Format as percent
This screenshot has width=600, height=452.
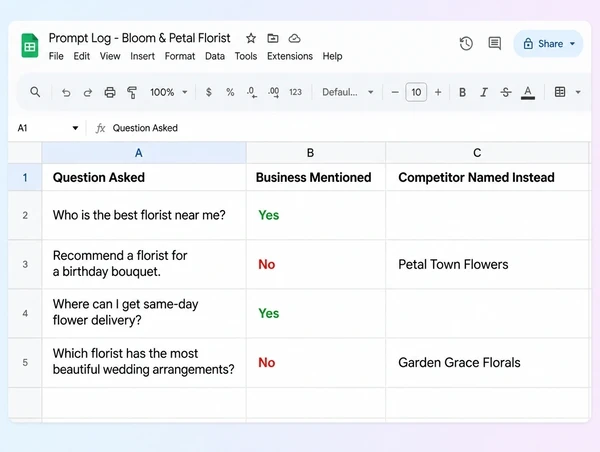click(230, 92)
